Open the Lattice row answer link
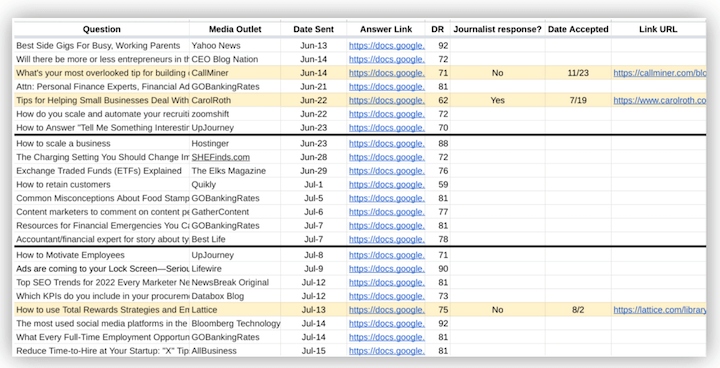720x368 pixels. click(387, 310)
